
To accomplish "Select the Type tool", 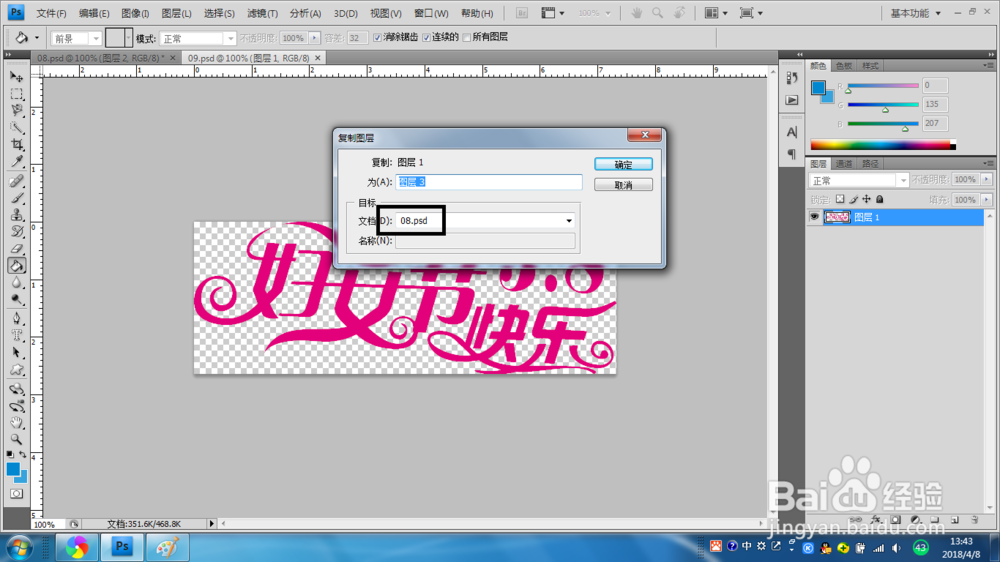I will [17, 336].
